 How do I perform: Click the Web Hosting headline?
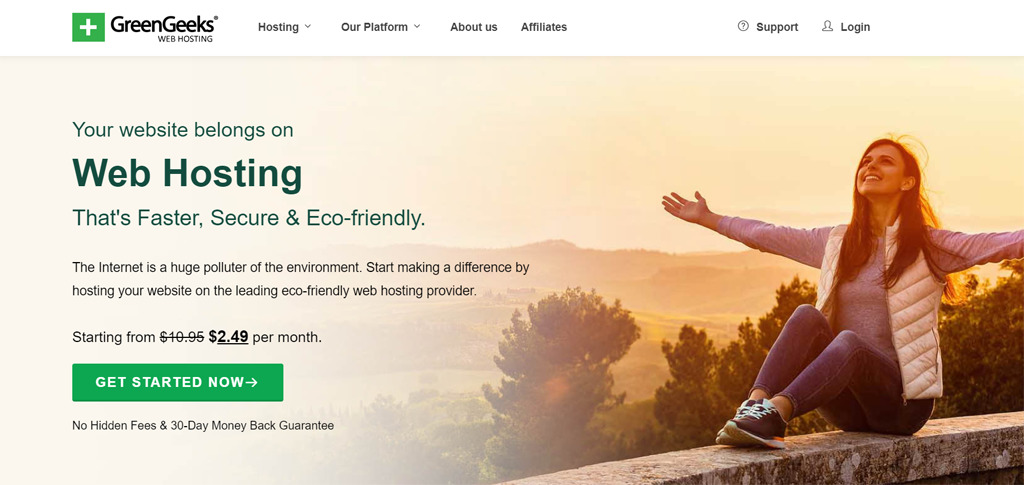187,172
